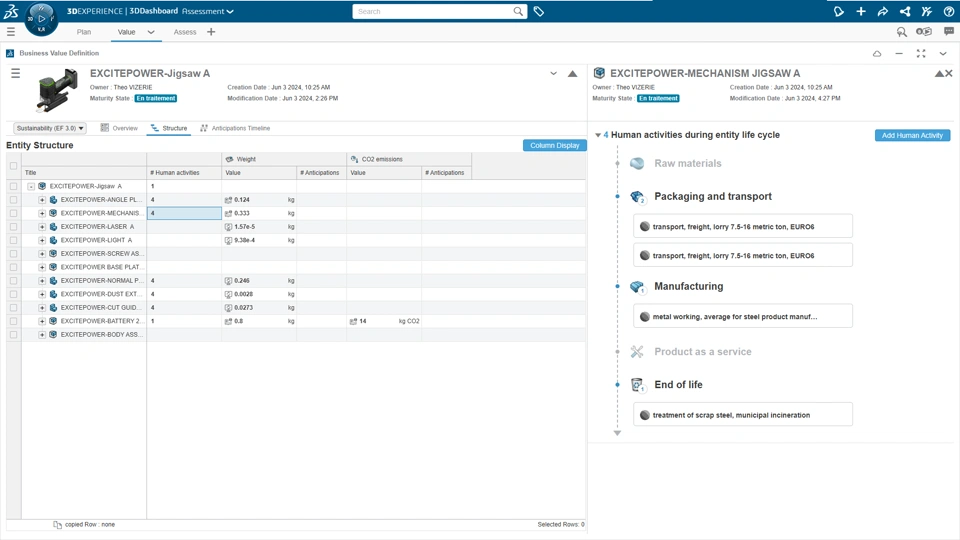The width and height of the screenshot is (960, 540).
Task: Click the Column Display button
Action: pos(555,145)
